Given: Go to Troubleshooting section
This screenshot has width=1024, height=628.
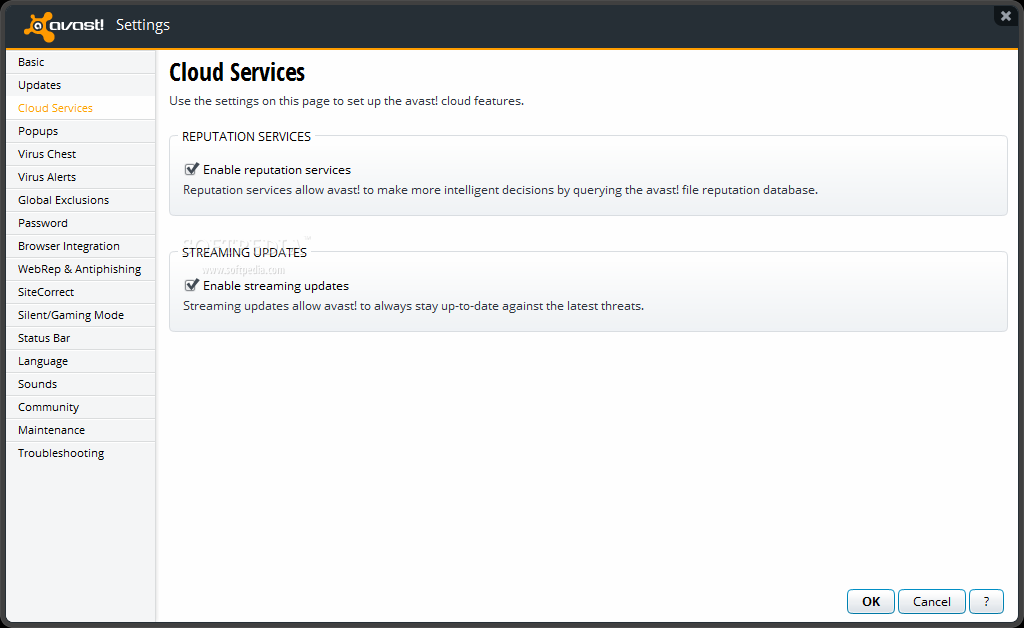Looking at the screenshot, I should point(81,453).
